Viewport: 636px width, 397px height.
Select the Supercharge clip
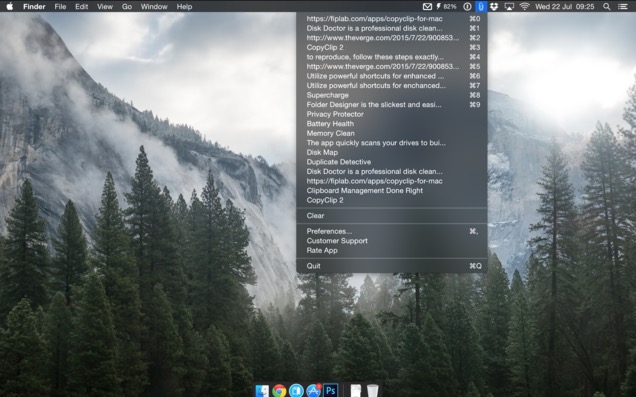pos(392,95)
